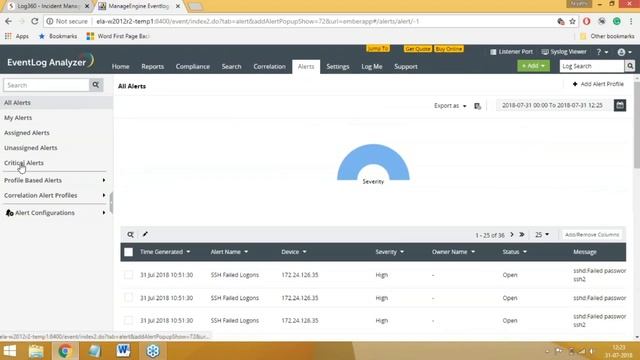
Task: Check the second SSH Failed Logons row
Action: (128, 298)
